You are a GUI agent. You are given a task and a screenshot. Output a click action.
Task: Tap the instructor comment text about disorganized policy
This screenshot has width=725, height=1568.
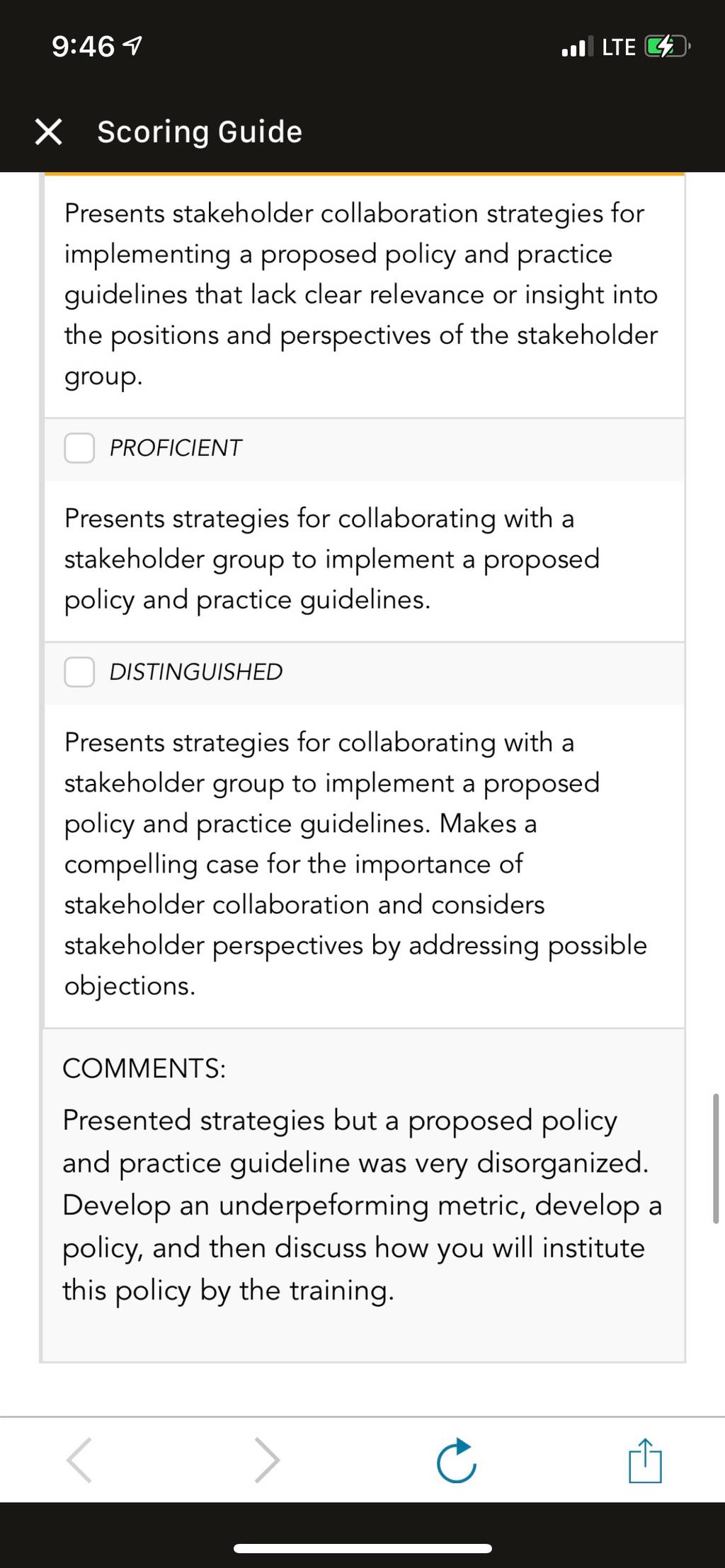pyautogui.click(x=362, y=1205)
